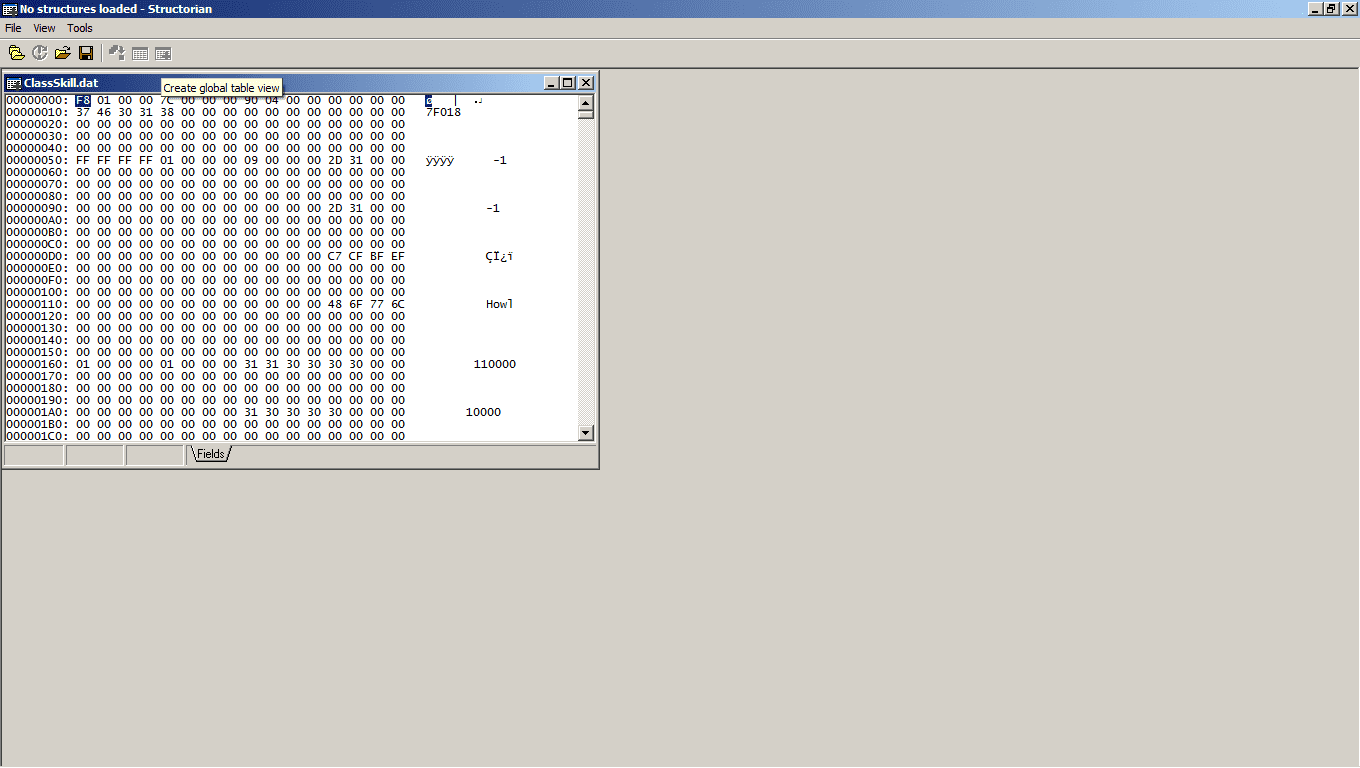Open a data file via yellow open-folder icon
Screen dimensions: 1360x768
click(63, 53)
